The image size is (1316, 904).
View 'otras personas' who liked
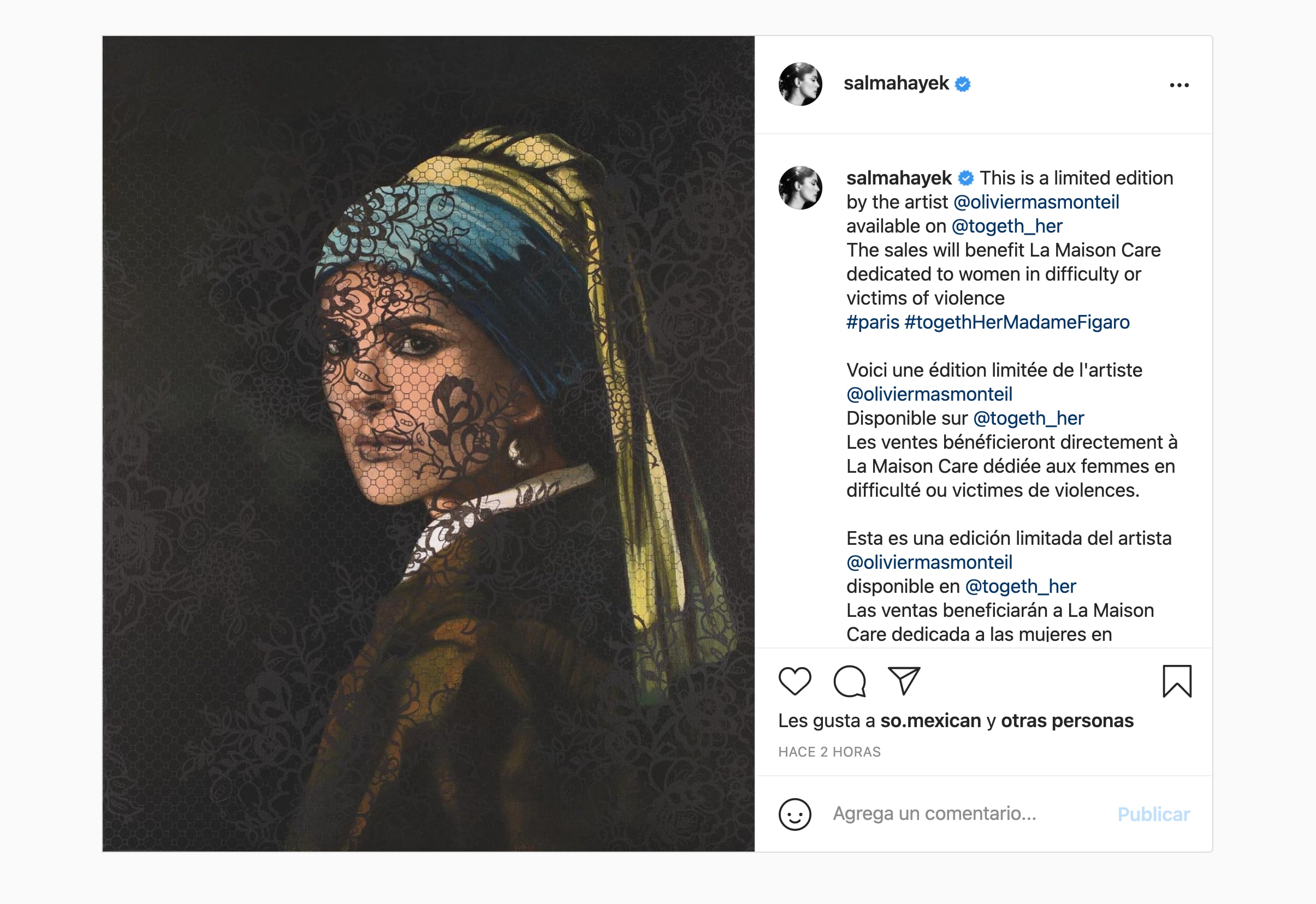[1067, 721]
